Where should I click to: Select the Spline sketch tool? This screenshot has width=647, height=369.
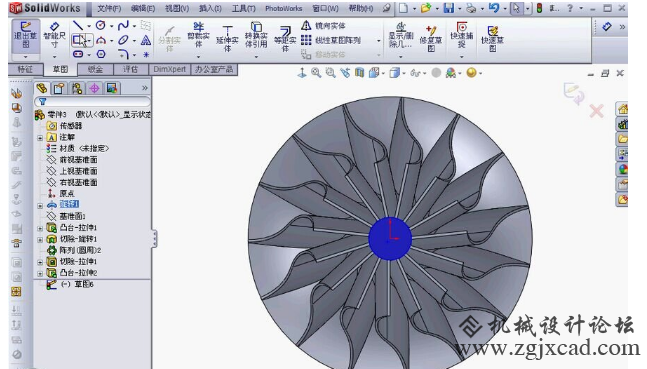[123, 26]
